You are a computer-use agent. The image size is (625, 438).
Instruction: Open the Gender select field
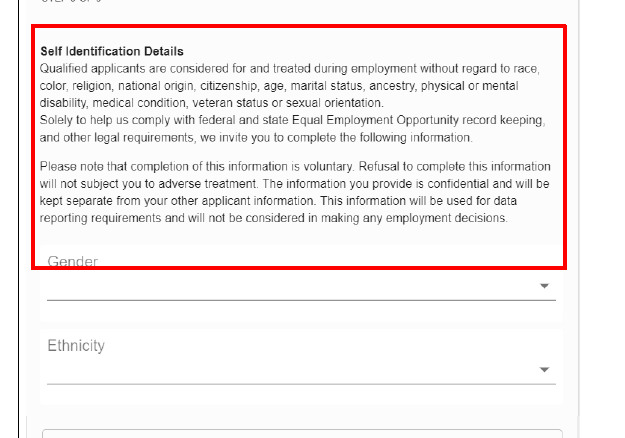(300, 284)
